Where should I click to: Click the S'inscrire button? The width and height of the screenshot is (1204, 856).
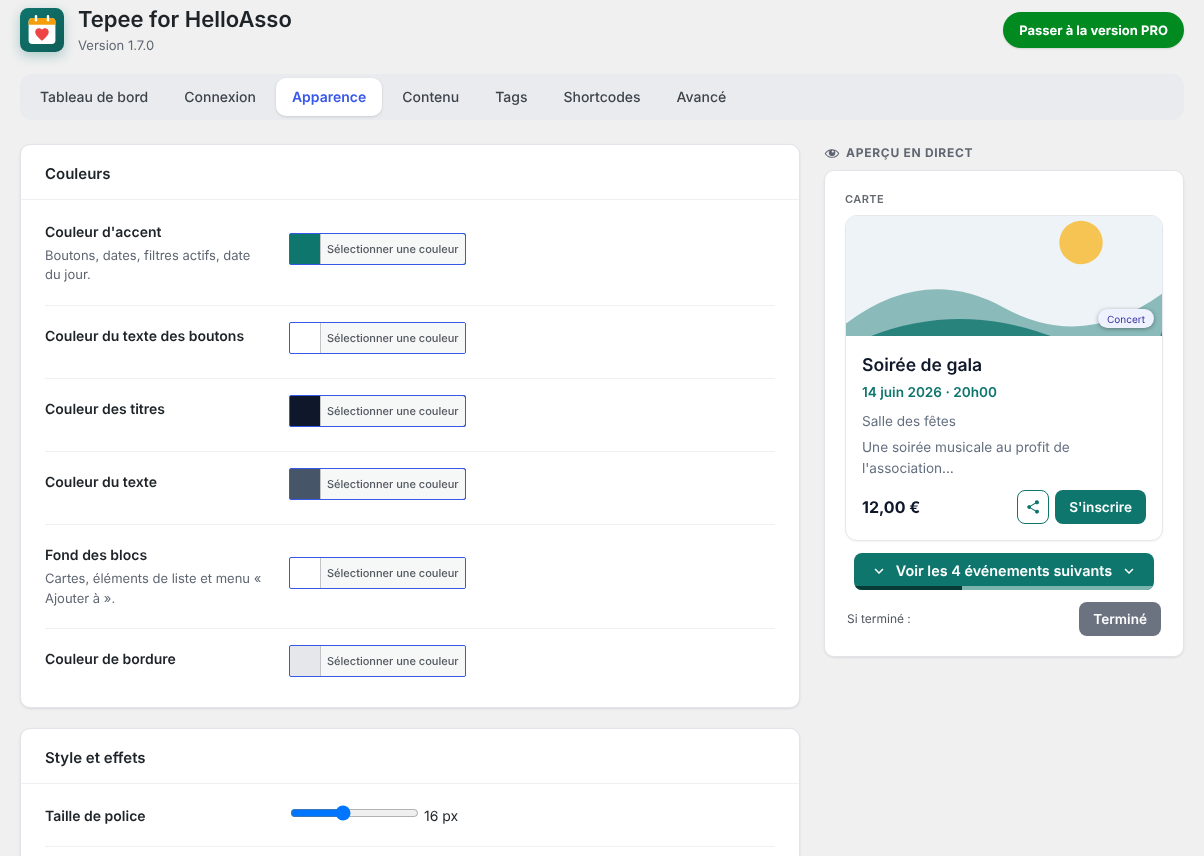pos(1100,507)
